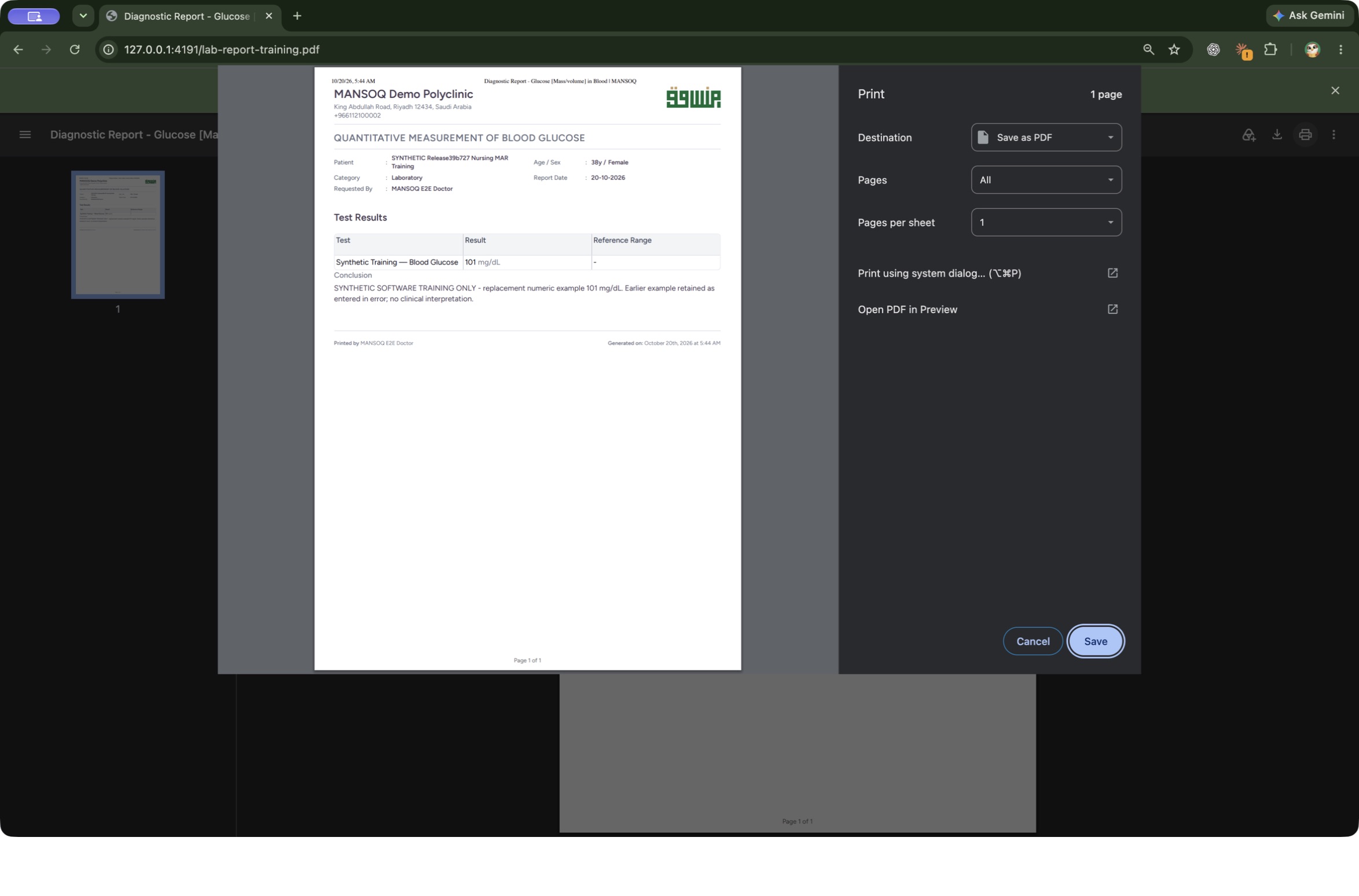The image size is (1359, 896).
Task: Click the browser back arrow
Action: [18, 50]
